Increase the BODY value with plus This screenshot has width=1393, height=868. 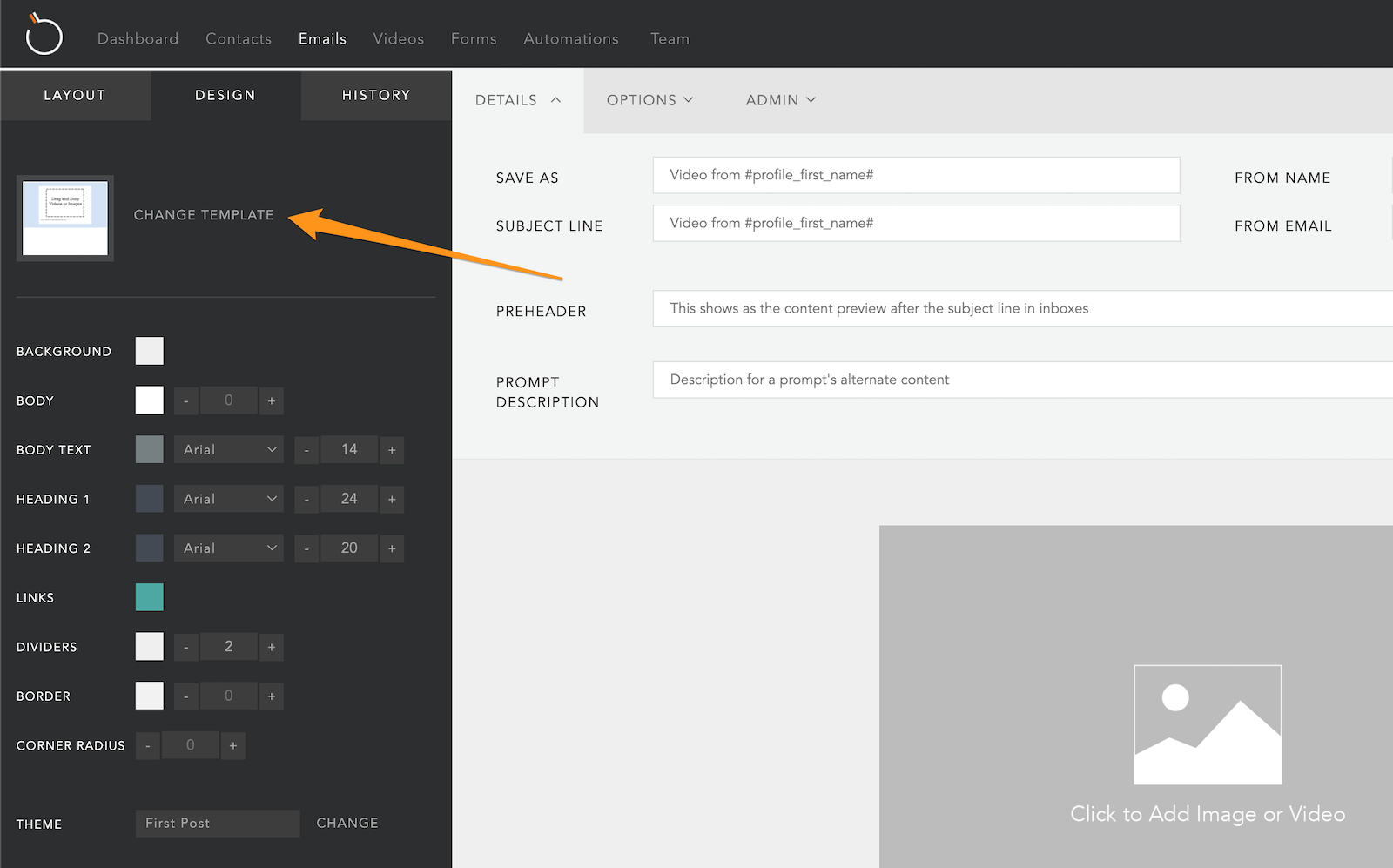(x=272, y=400)
